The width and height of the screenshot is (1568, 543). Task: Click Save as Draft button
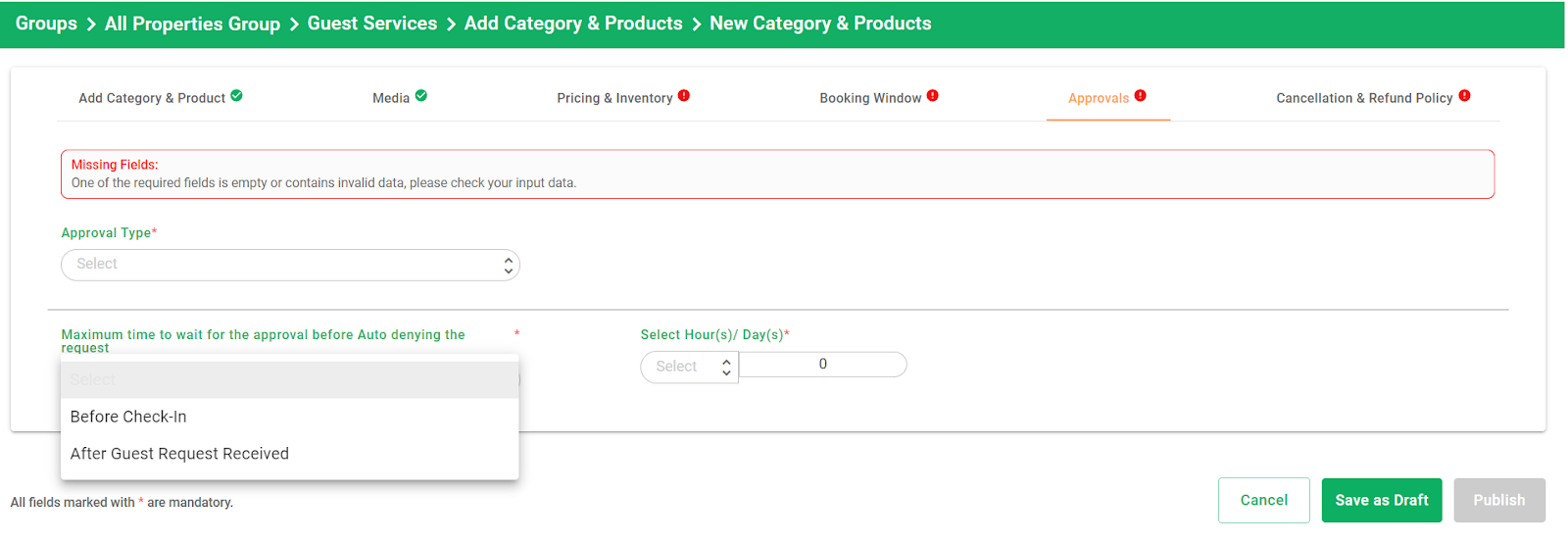click(x=1382, y=500)
